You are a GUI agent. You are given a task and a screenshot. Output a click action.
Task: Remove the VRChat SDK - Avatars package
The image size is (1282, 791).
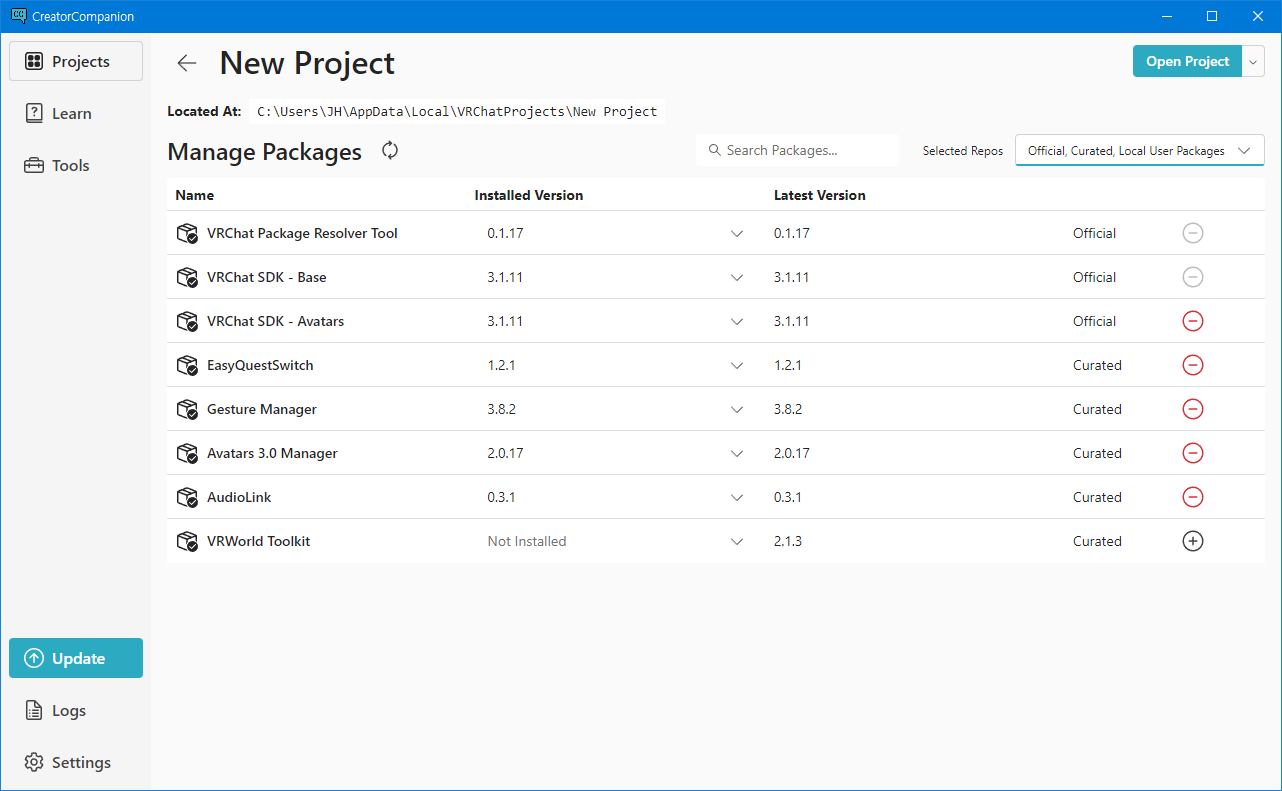click(x=1192, y=321)
